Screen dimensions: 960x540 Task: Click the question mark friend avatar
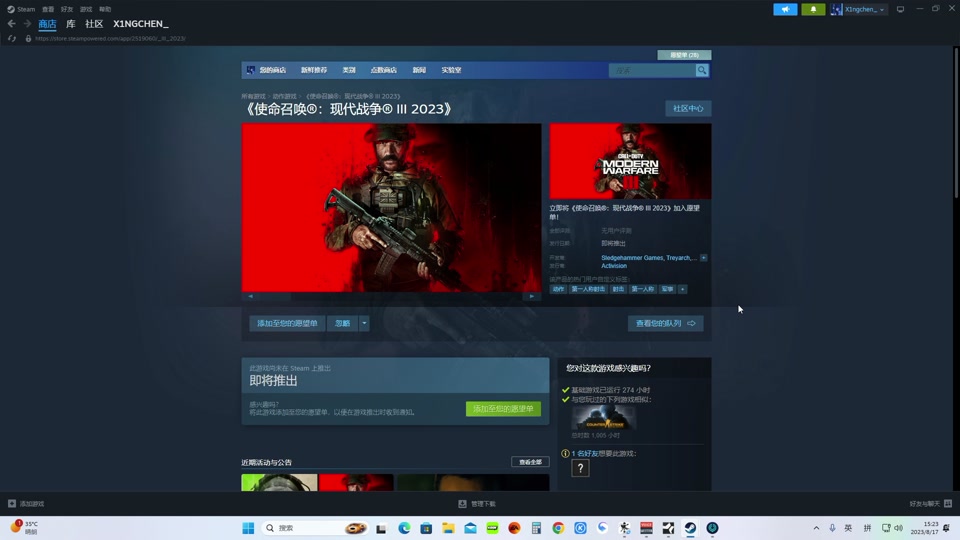pyautogui.click(x=580, y=468)
